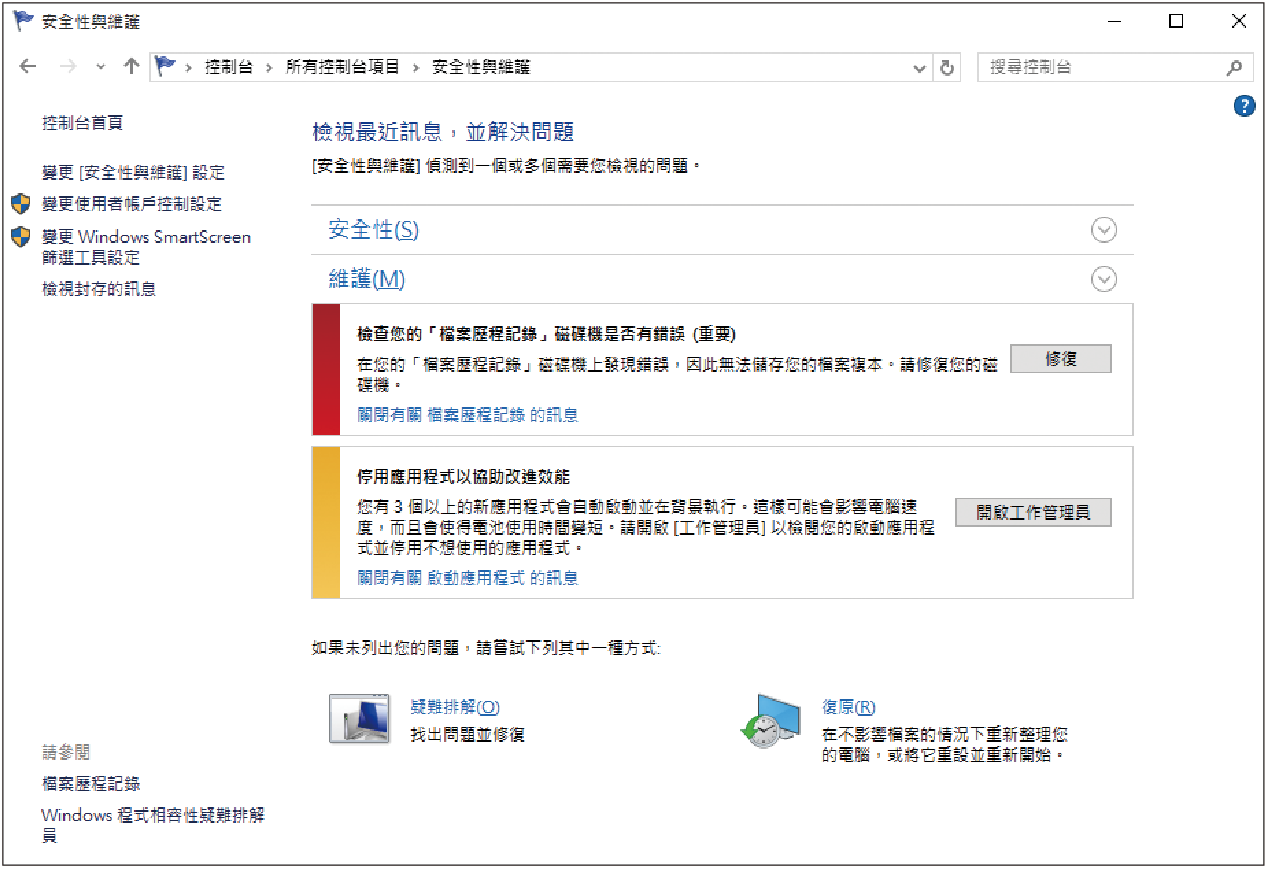Viewport: 1268px width, 869px height.
Task: Click the 所有控制台項目 breadcrumb
Action: (x=343, y=67)
